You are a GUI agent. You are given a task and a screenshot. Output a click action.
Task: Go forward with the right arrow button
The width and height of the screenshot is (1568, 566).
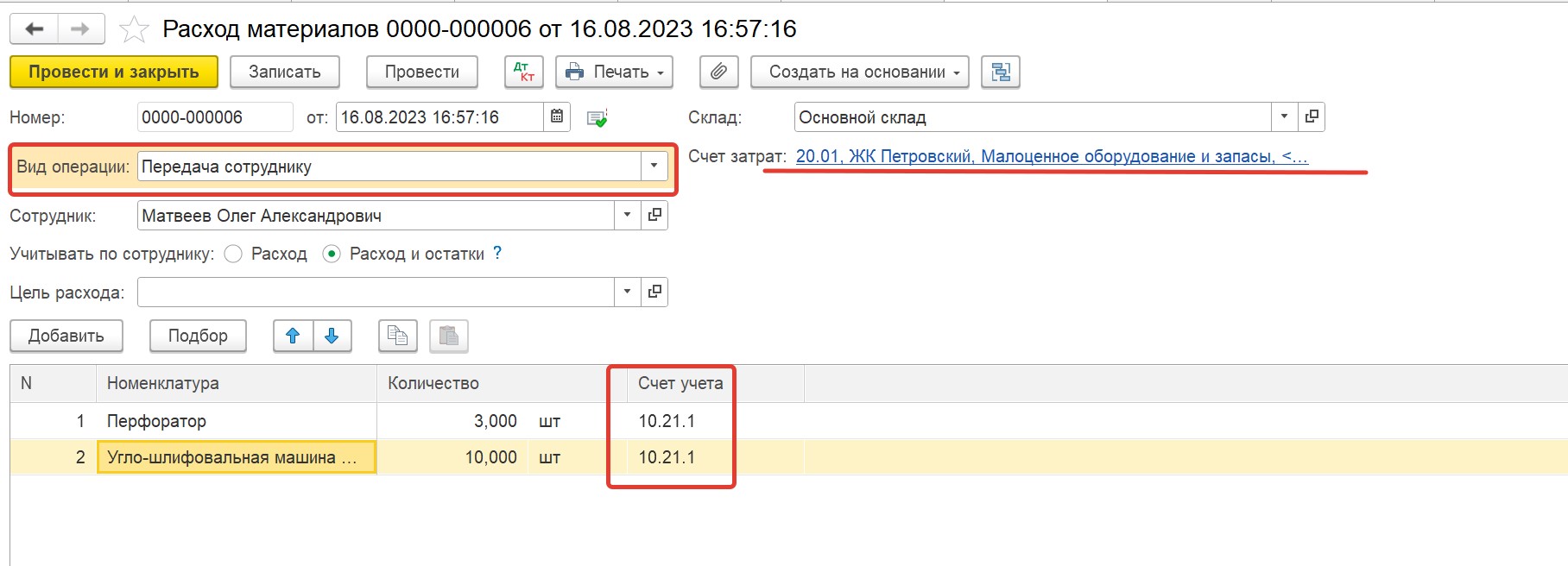81,29
